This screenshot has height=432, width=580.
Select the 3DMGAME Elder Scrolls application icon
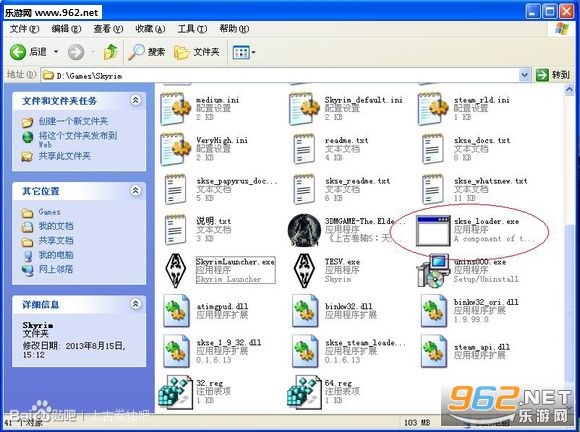tap(304, 230)
